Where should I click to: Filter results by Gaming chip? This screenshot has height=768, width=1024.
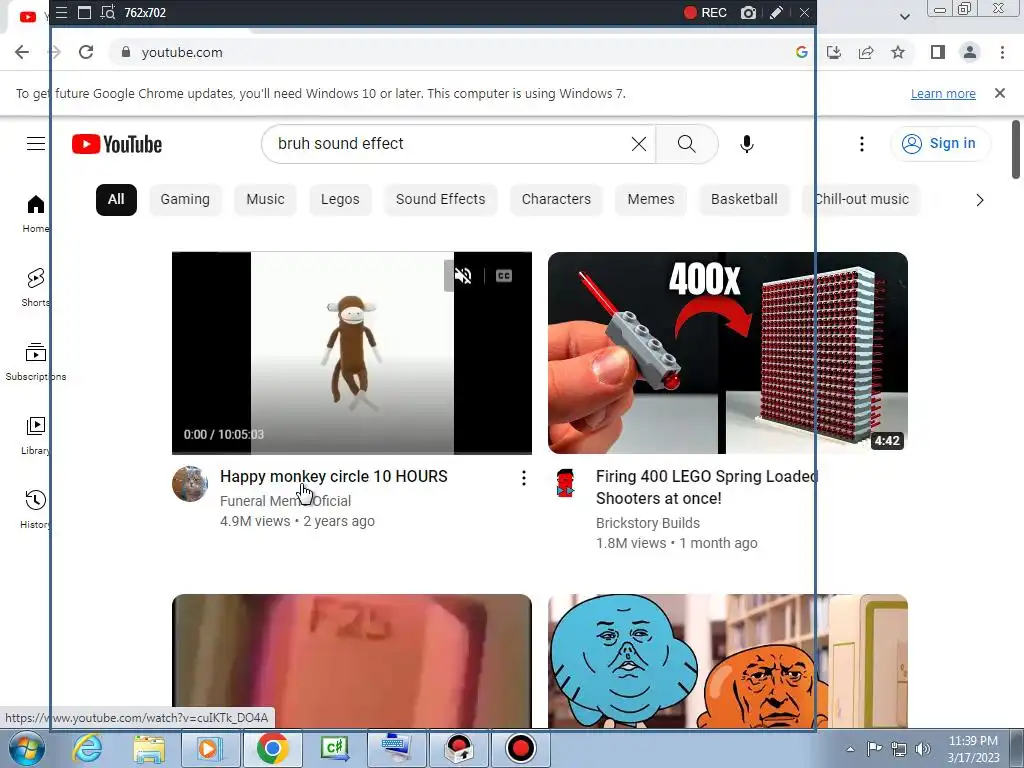pyautogui.click(x=185, y=199)
